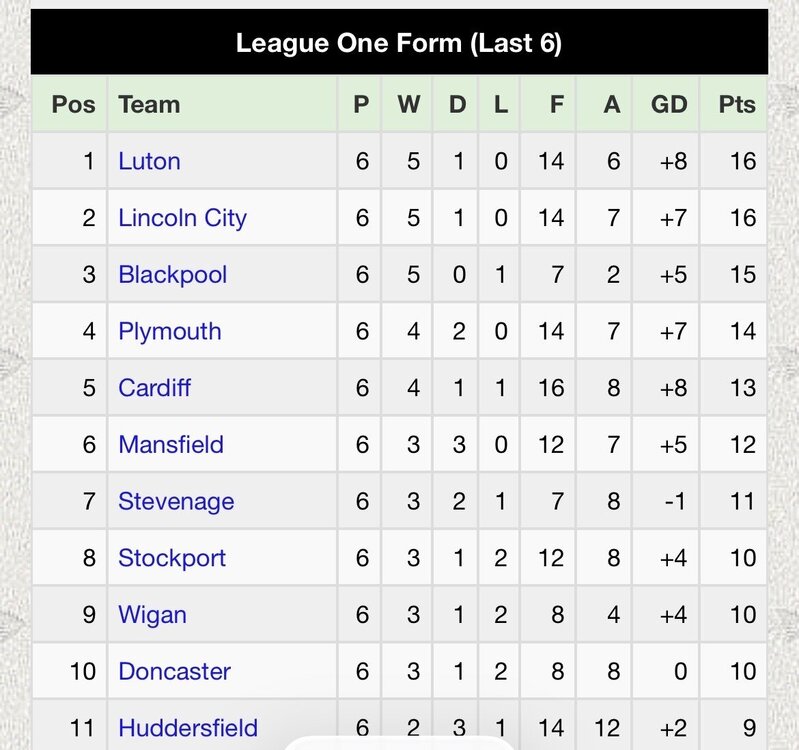This screenshot has height=750, width=799.
Task: Open the Stockport team link
Action: tap(172, 558)
